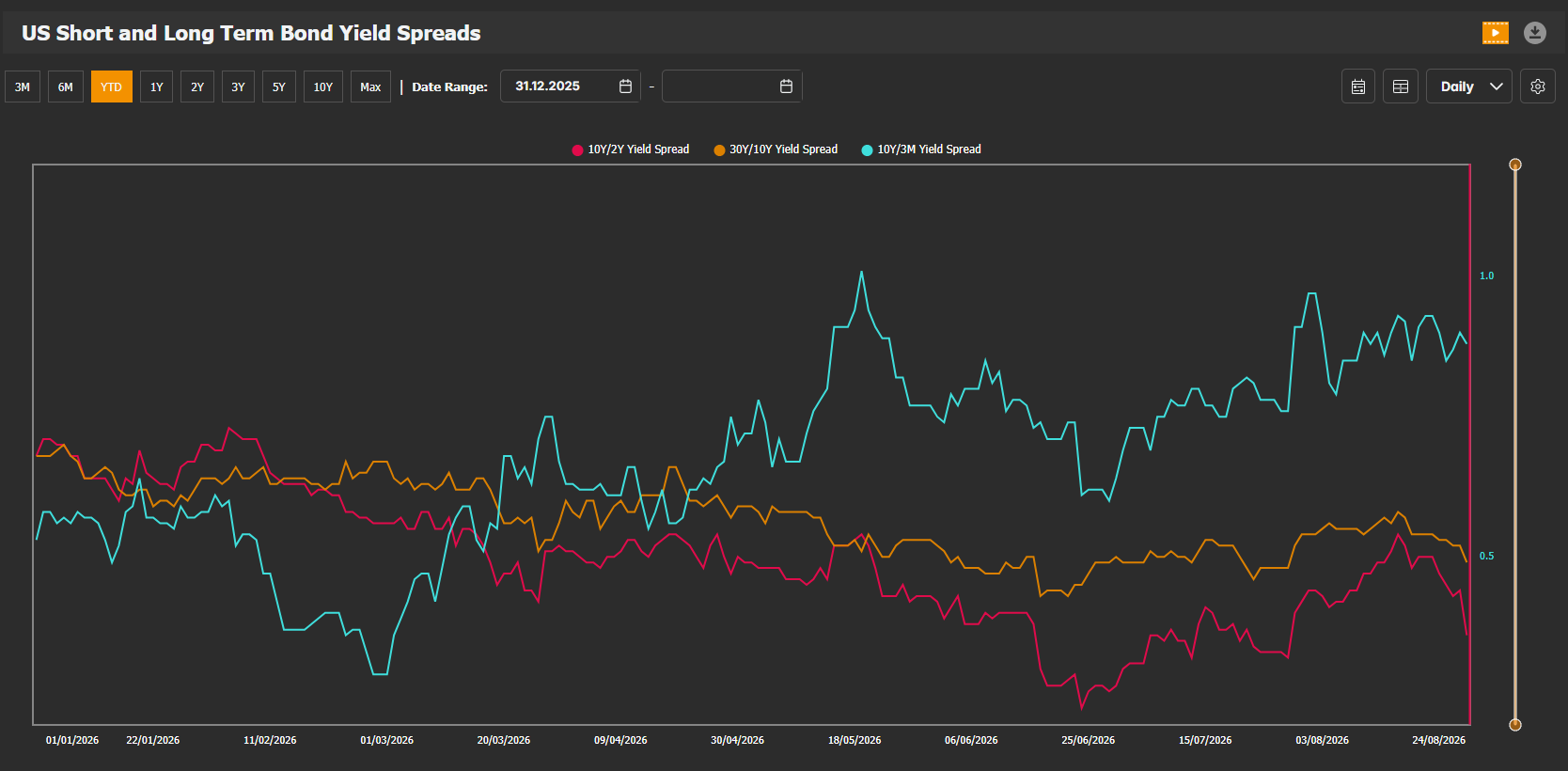Select the 6M time range
Viewport: 1568px width, 771px height.
(x=66, y=87)
